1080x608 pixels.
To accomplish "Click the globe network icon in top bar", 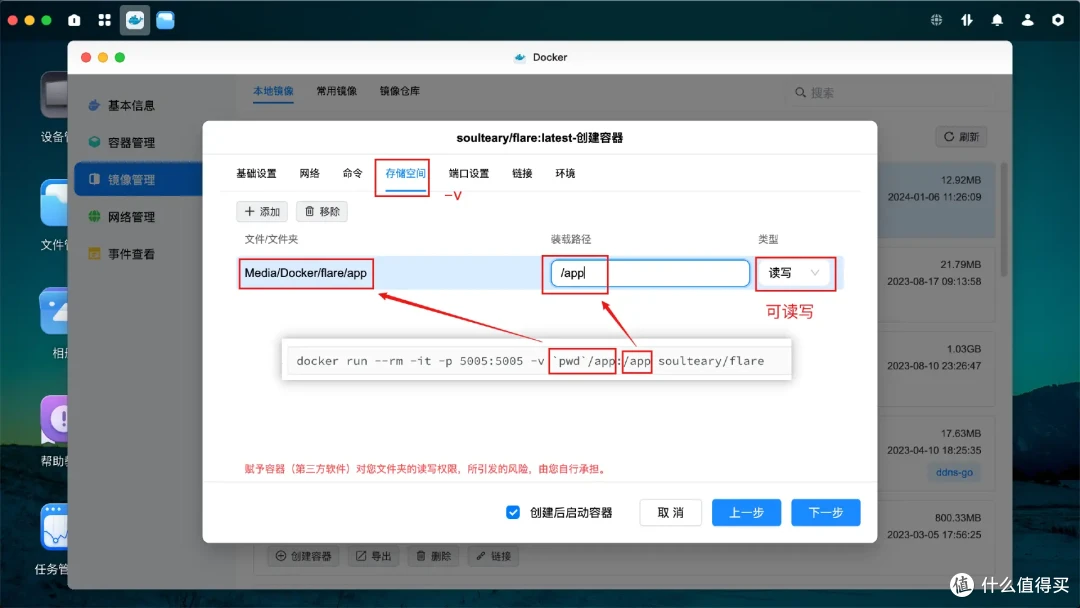I will point(936,20).
